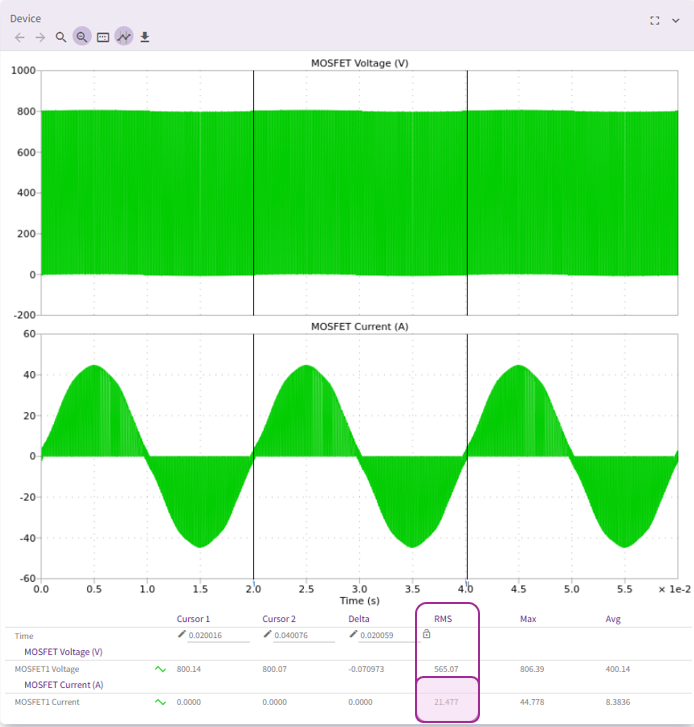Click the voltage Cursor 2 value 800.07

pyautogui.click(x=274, y=669)
